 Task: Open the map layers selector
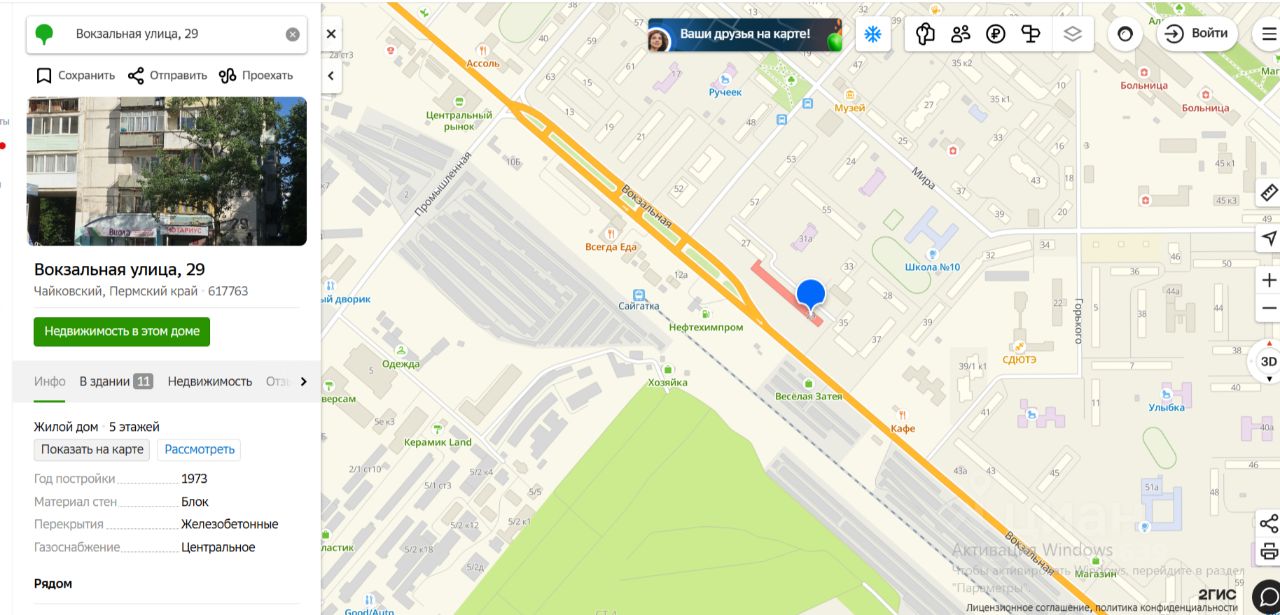coord(1073,34)
